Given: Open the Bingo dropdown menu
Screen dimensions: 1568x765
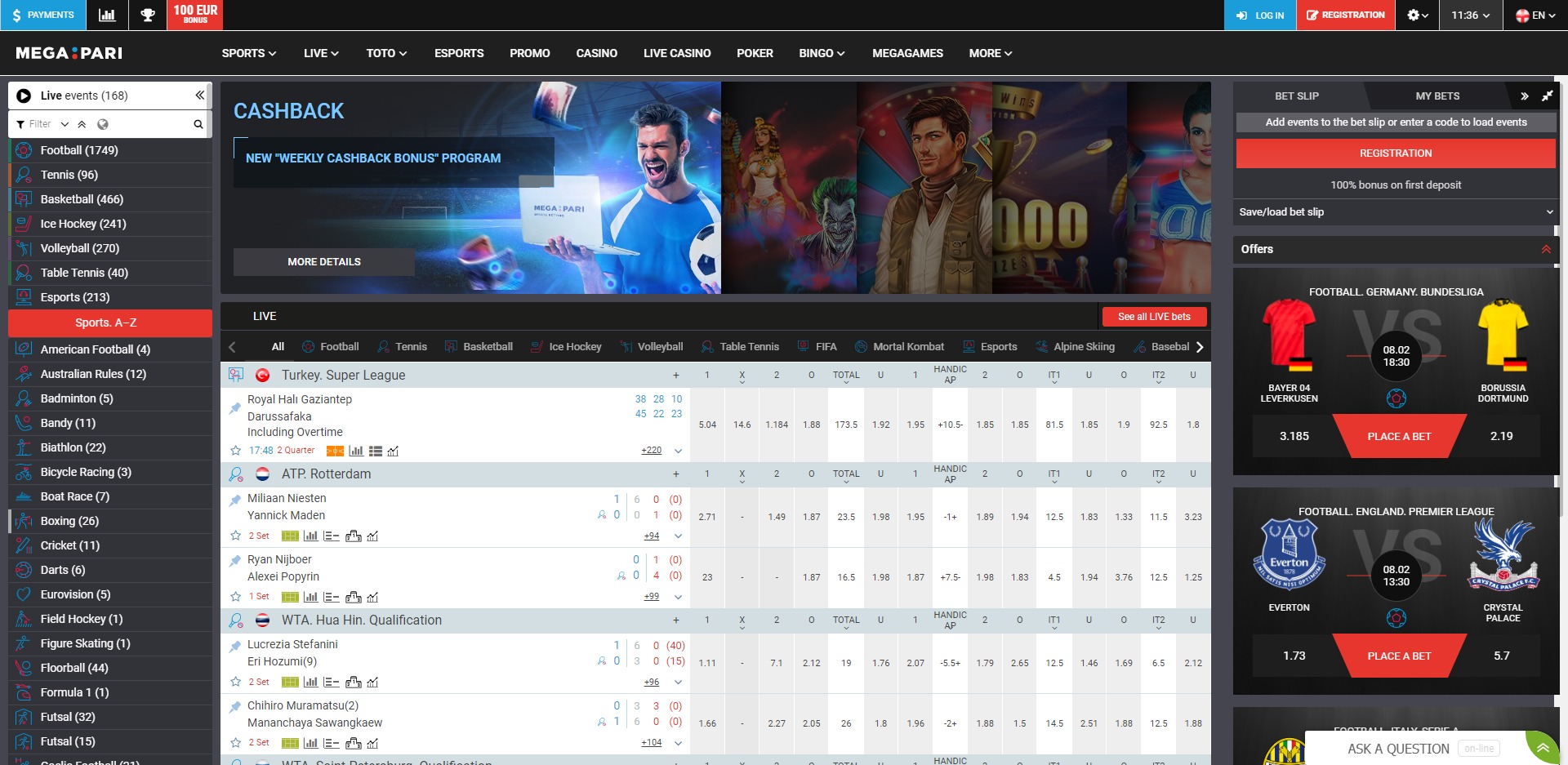Looking at the screenshot, I should [x=822, y=53].
